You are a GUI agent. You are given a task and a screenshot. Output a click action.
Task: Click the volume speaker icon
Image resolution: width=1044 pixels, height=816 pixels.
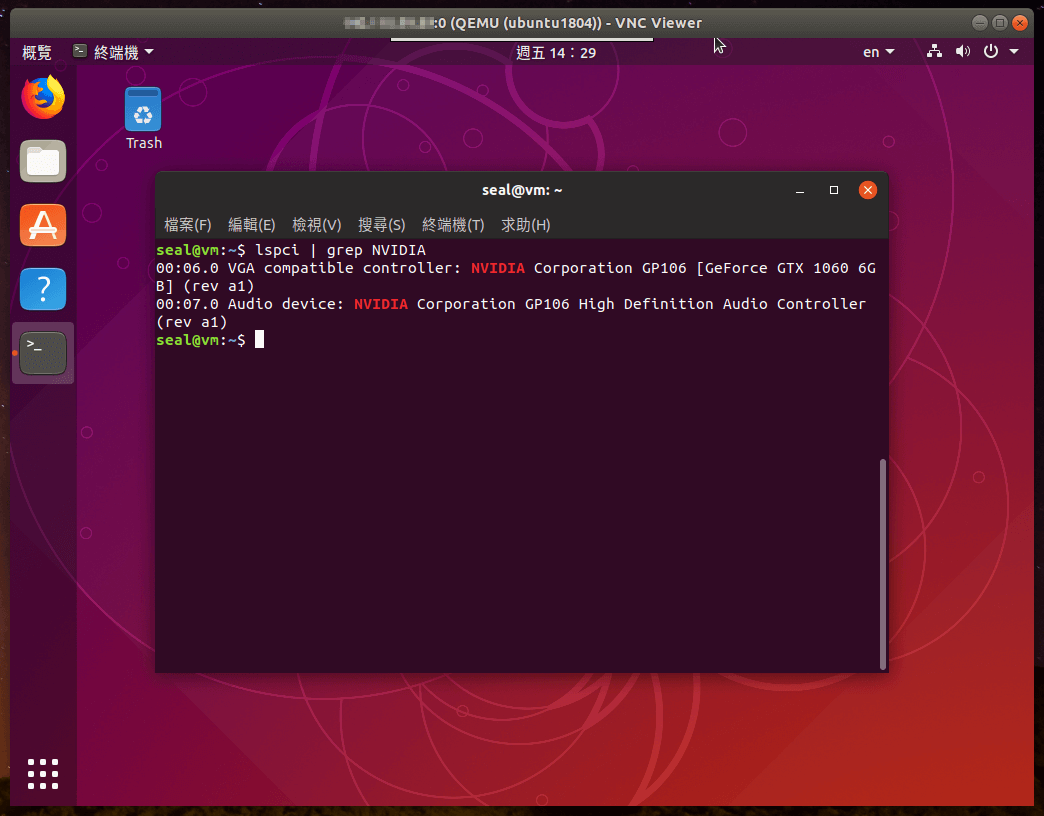coord(962,52)
